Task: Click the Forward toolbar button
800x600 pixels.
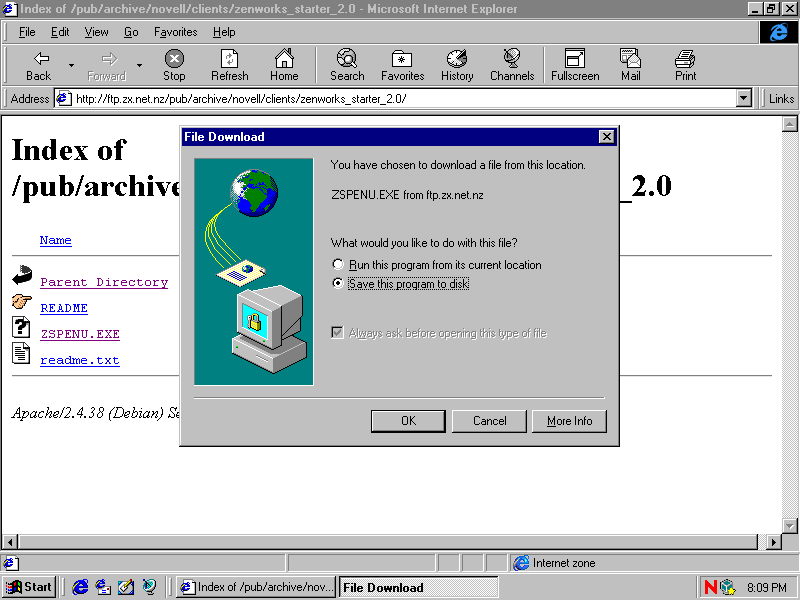Action: pyautogui.click(x=107, y=65)
